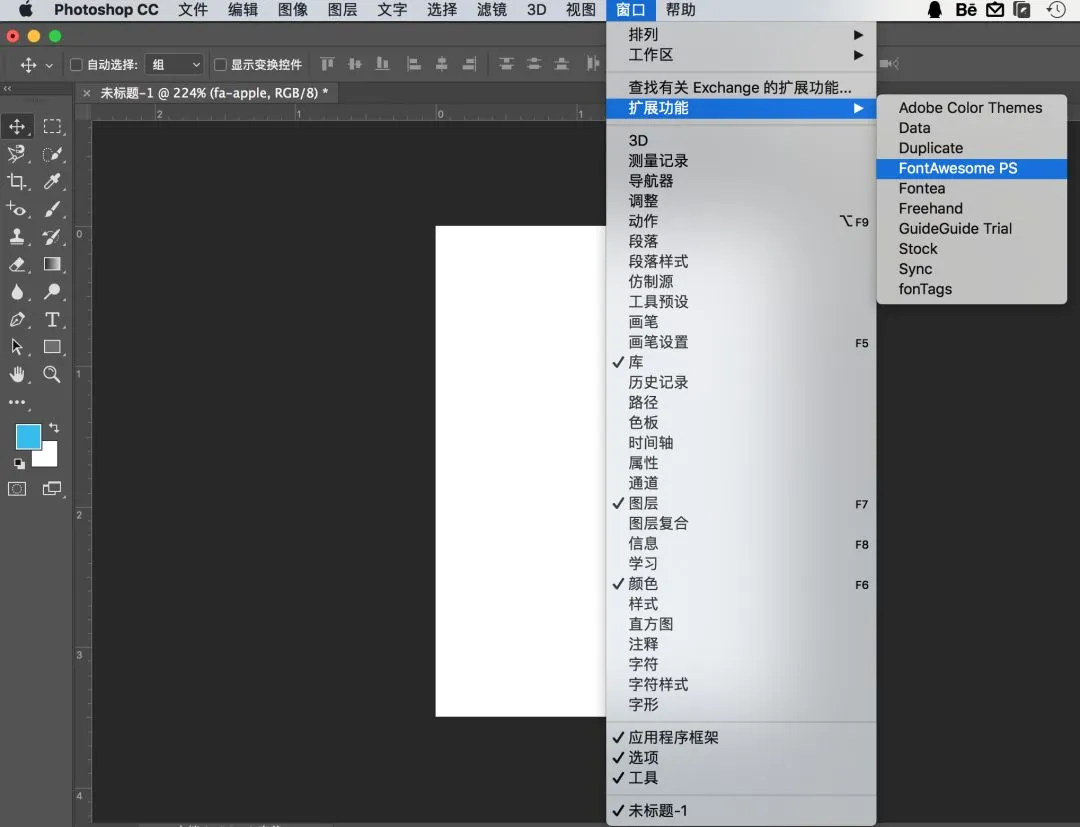1080x827 pixels.
Task: Toggle Quick Mask mode icon
Action: coord(17,489)
